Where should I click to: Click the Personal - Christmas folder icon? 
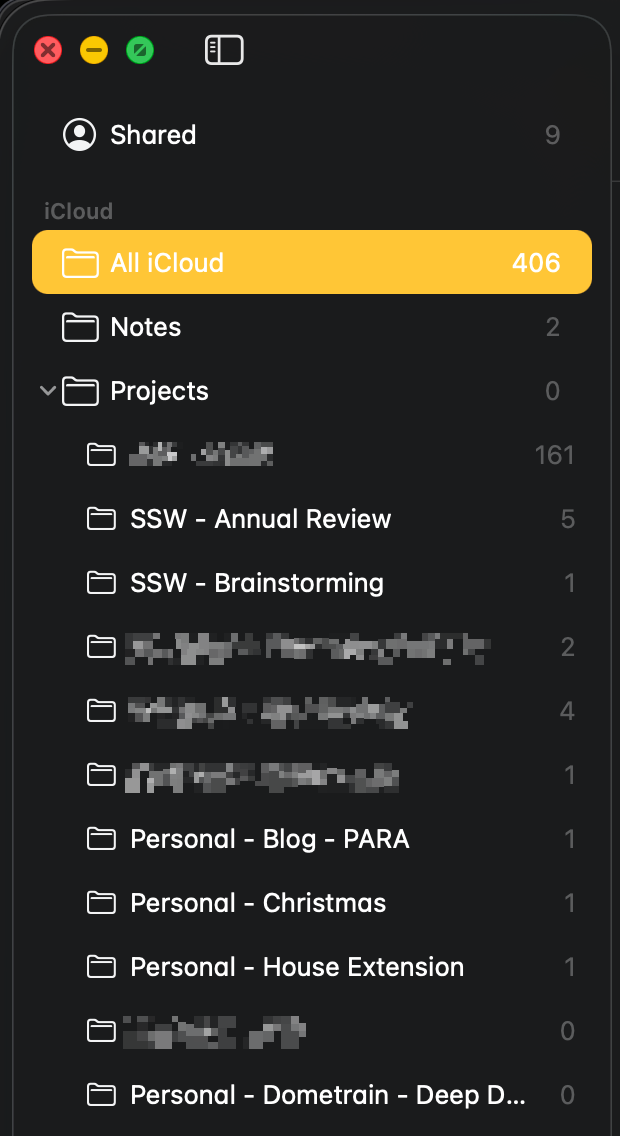(x=101, y=903)
